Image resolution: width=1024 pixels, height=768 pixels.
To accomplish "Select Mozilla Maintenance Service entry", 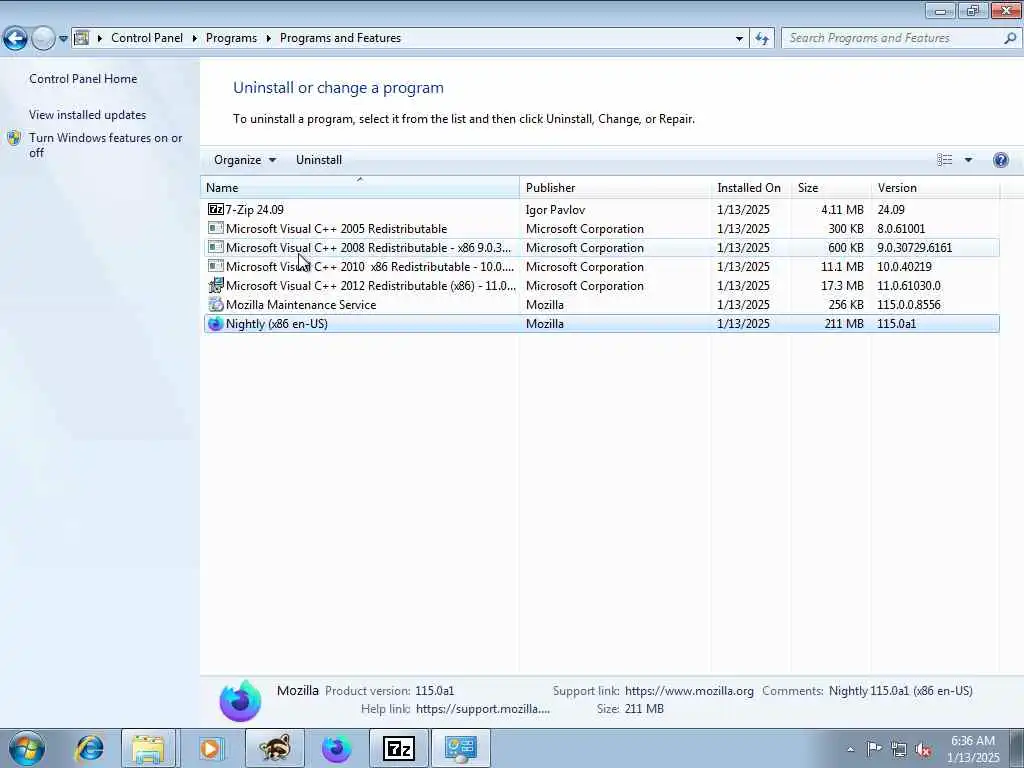I will pos(601,304).
